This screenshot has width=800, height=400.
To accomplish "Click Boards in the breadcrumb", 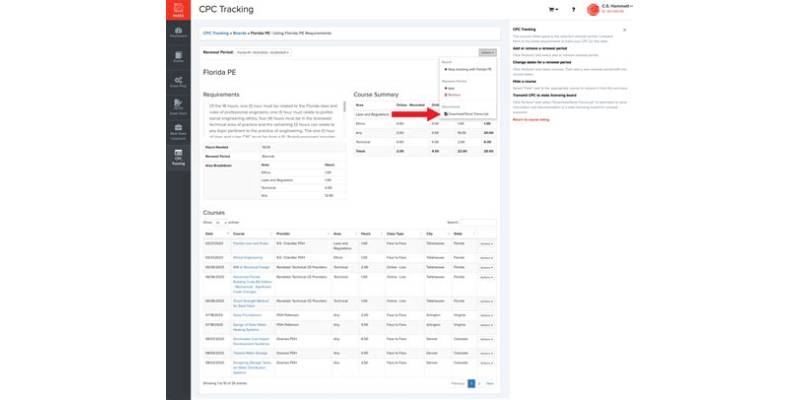I will tap(239, 33).
